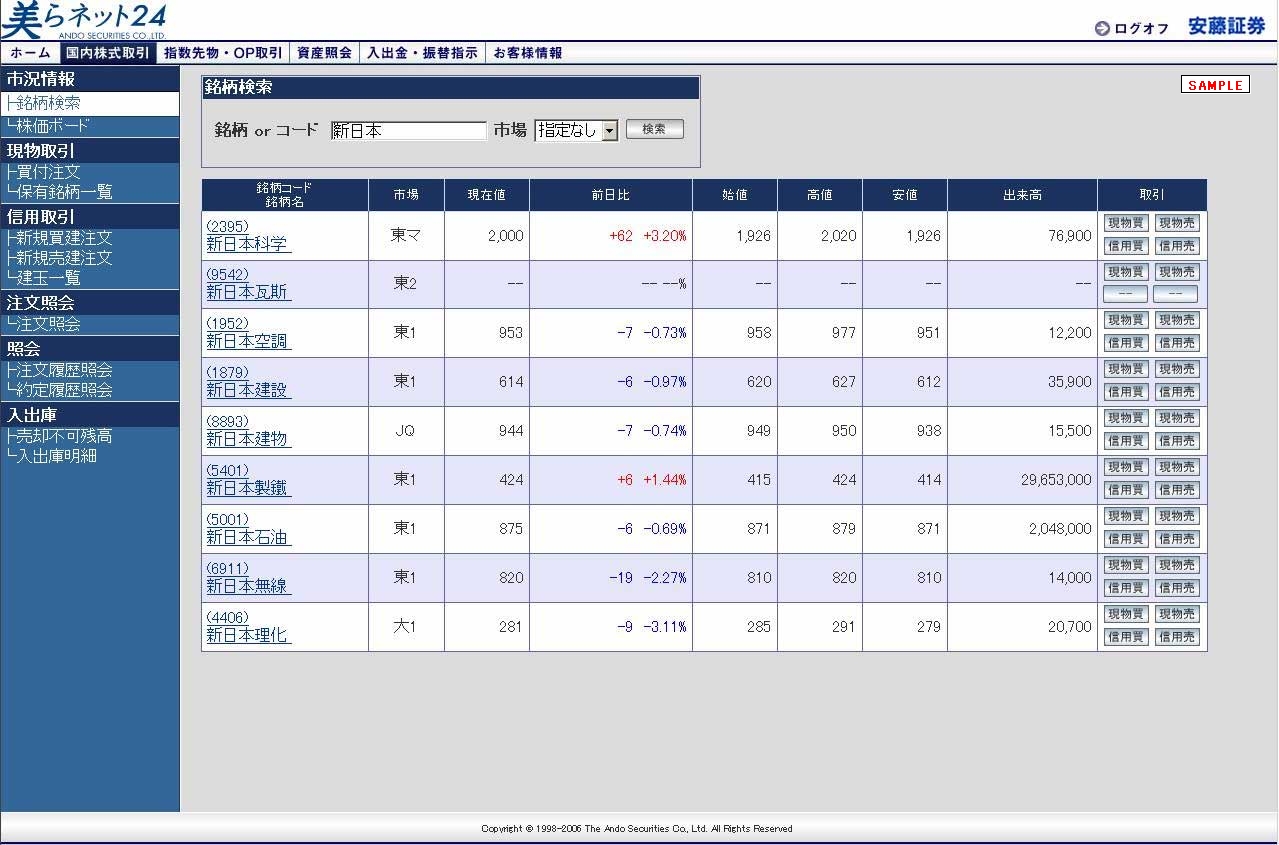Open the 新日本瓦斯 stock link
The height and width of the screenshot is (845, 1279).
248,292
